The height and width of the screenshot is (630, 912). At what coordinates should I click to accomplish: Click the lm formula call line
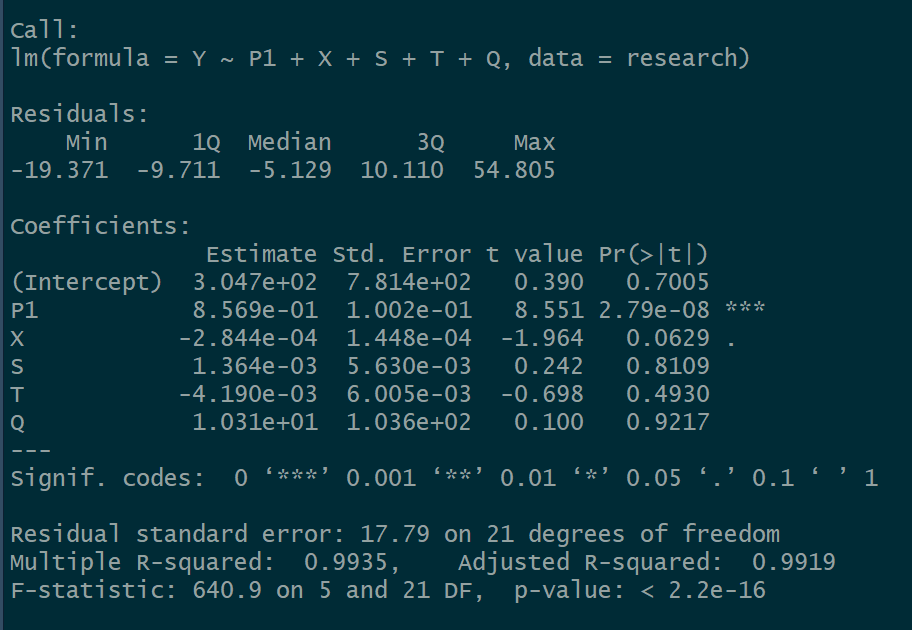click(x=380, y=58)
